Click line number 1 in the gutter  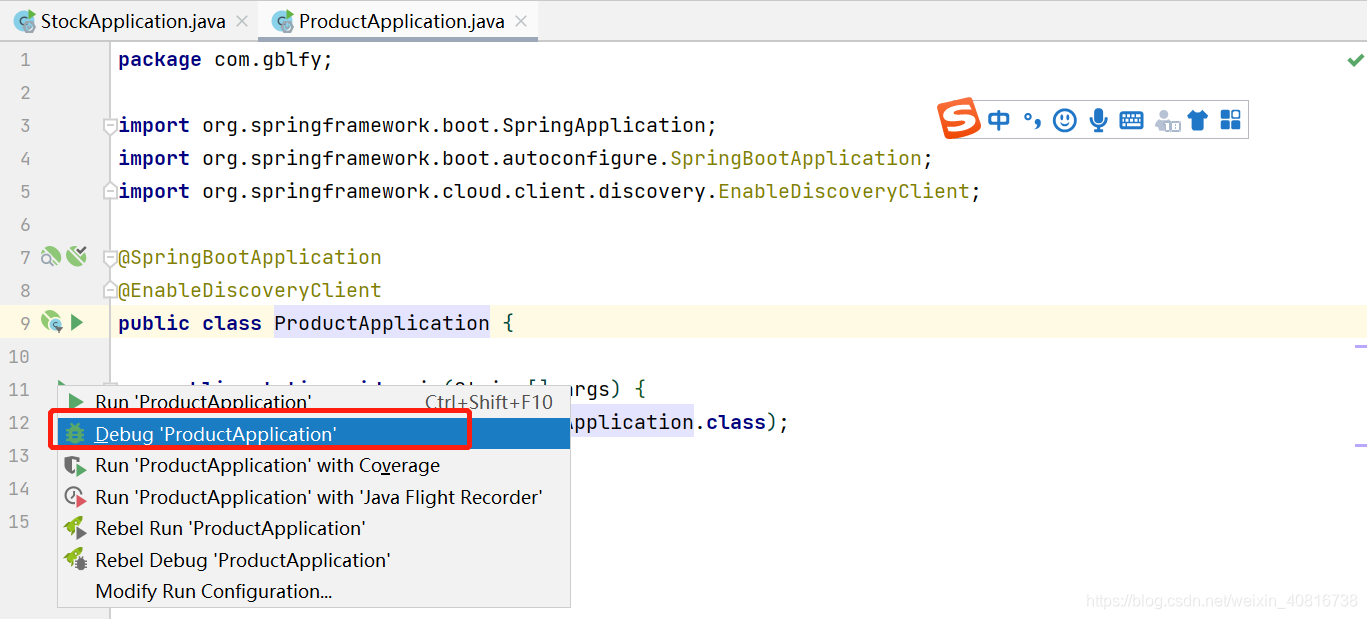pyautogui.click(x=25, y=60)
